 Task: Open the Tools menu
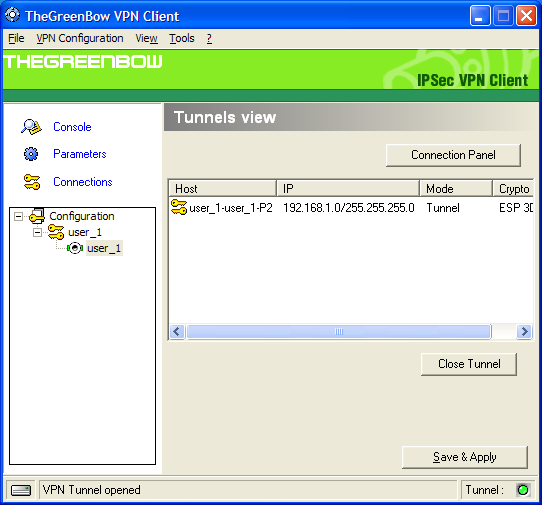182,38
